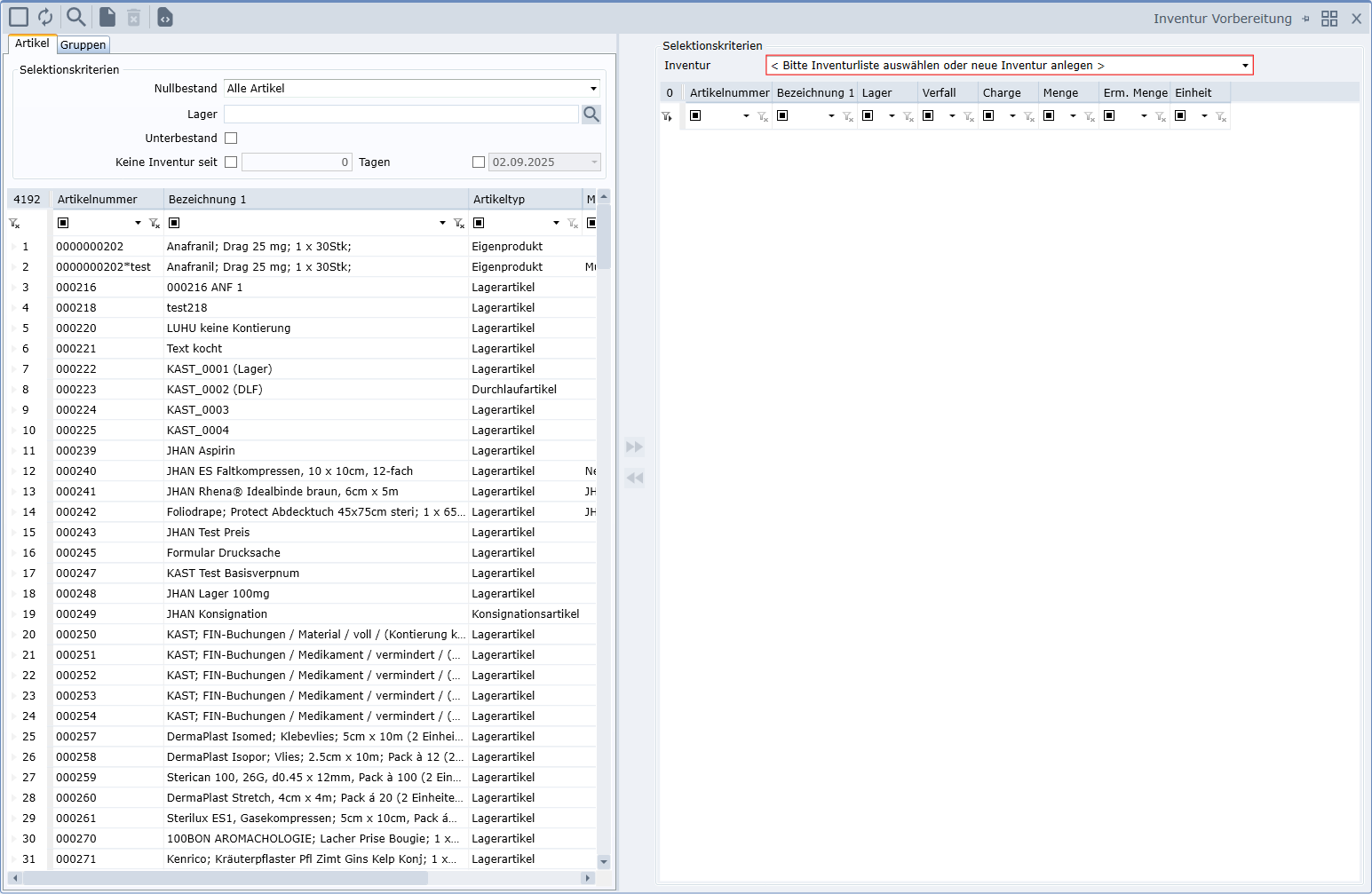Click the refresh arrows toolbar icon
This screenshot has height=894, width=1372.
(x=45, y=17)
